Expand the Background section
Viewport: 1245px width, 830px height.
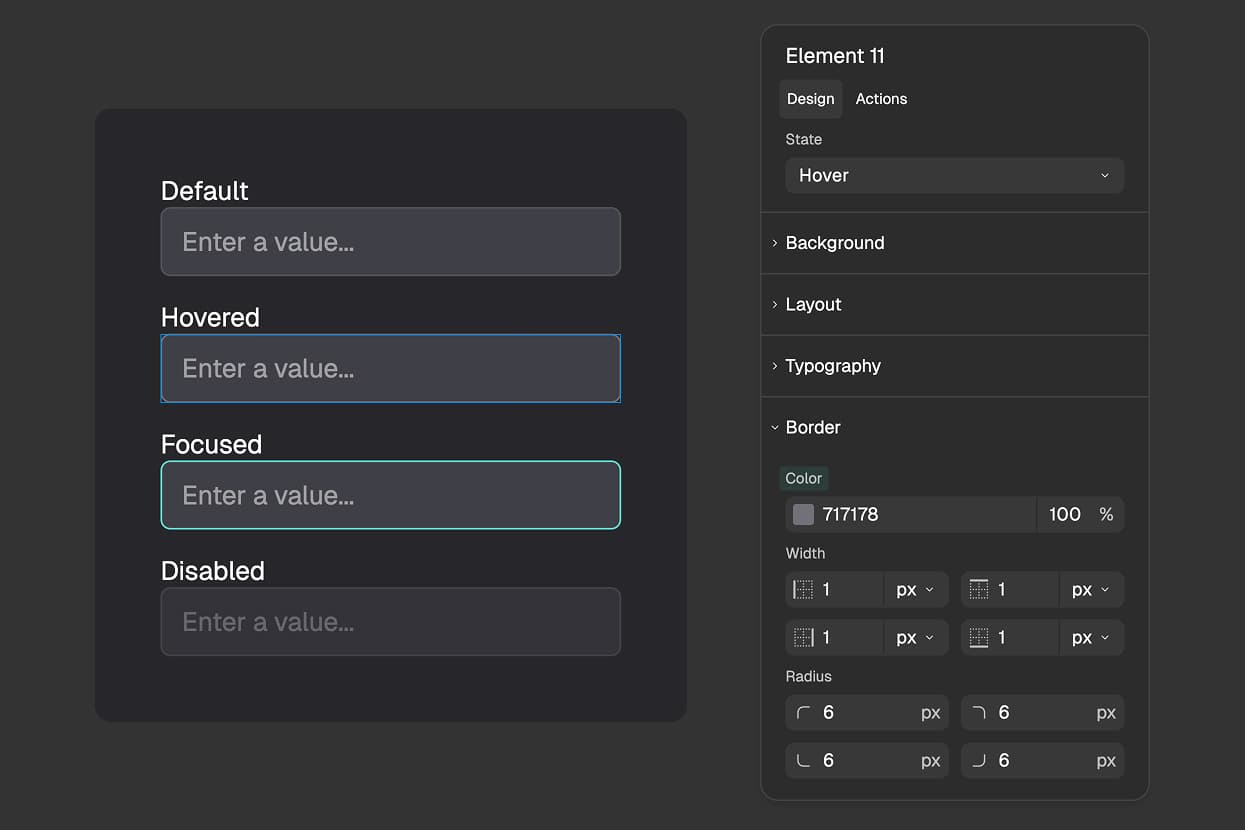tap(835, 242)
